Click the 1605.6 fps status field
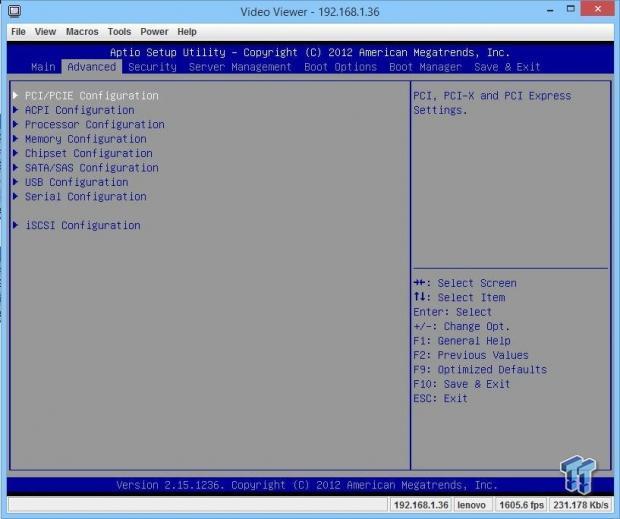 point(521,505)
